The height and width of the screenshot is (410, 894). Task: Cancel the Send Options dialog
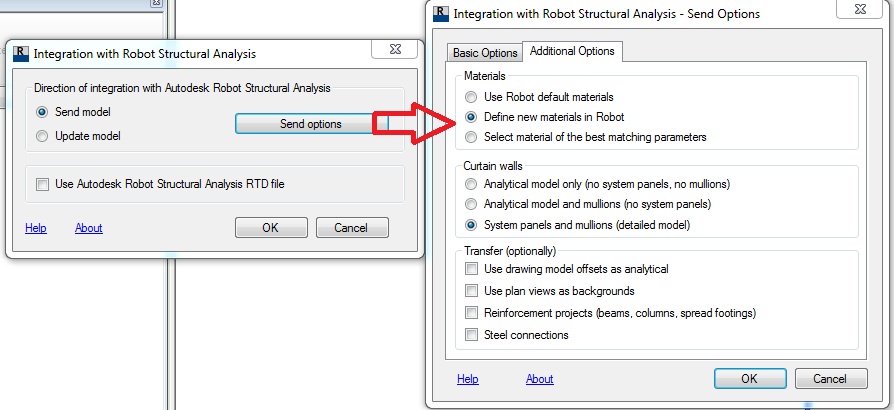tap(831, 379)
